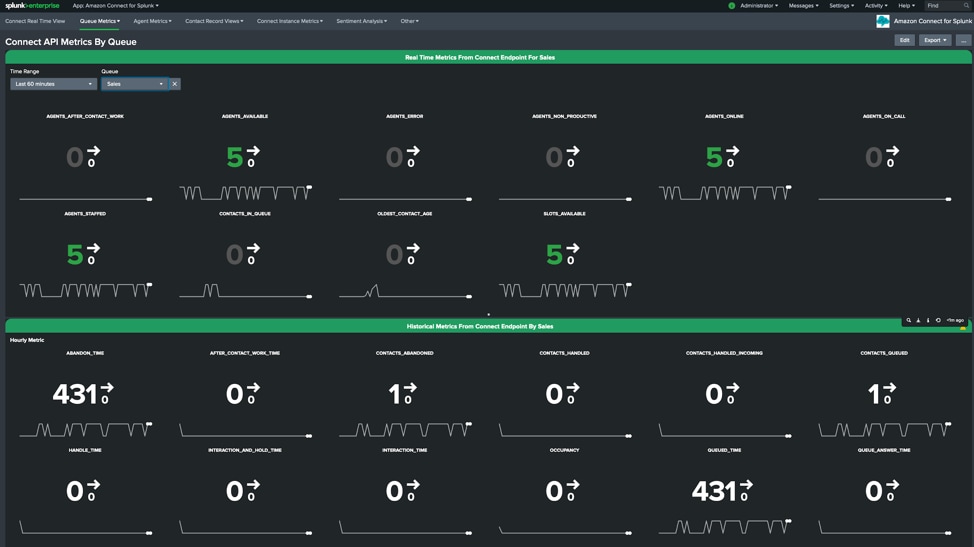Screen dimensions: 974x547
Task: Click the trend arrow under ABANDON_TIME
Action: coord(107,388)
